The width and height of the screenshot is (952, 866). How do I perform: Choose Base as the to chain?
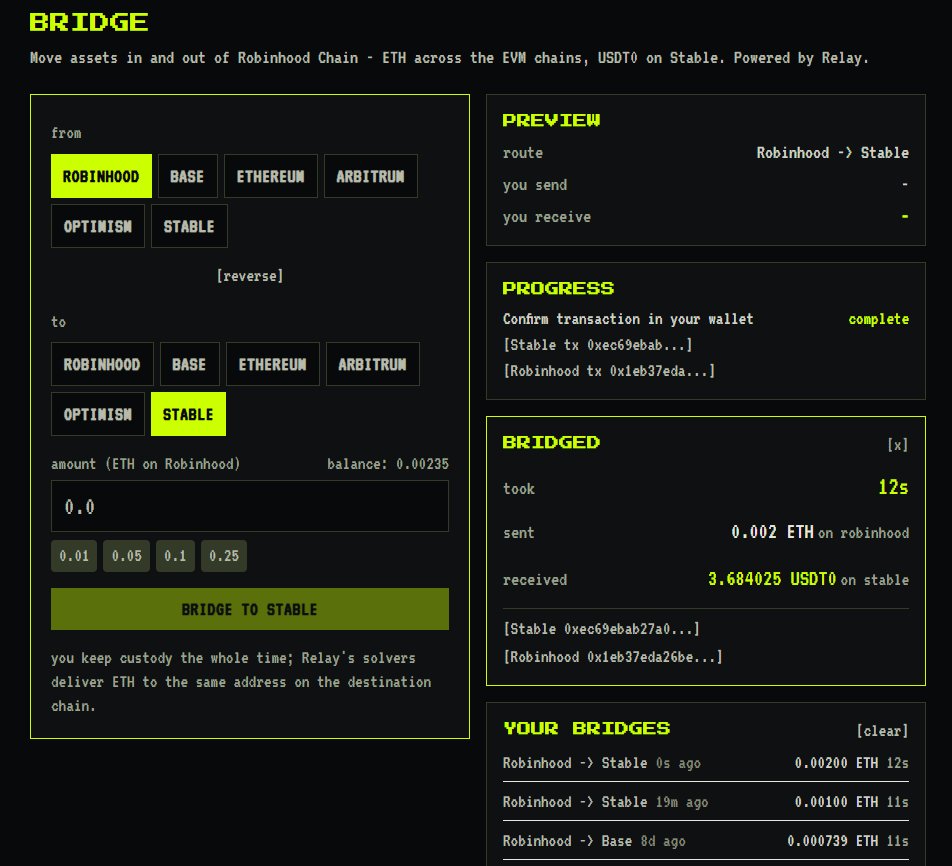click(x=189, y=364)
